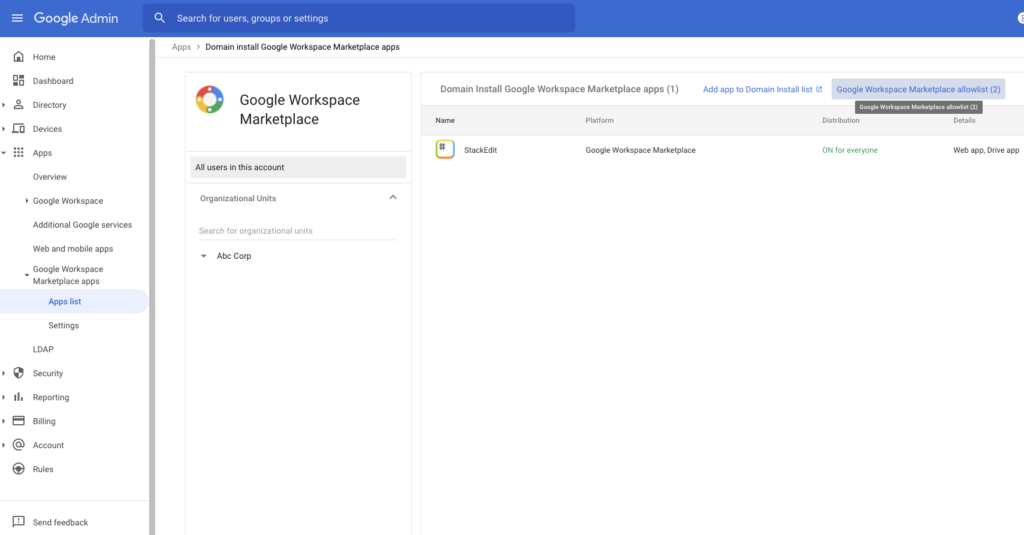Click the Reporting bar chart icon
Screen dimensions: 1024x535
coord(18,397)
